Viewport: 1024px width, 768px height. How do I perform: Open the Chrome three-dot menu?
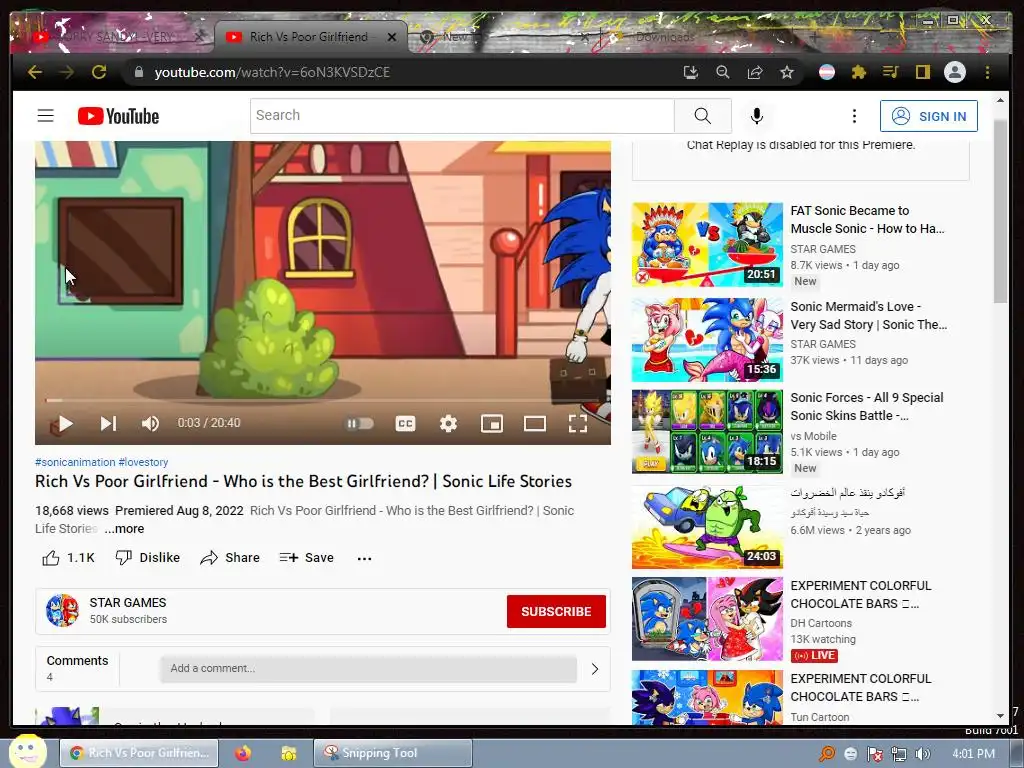pos(987,72)
